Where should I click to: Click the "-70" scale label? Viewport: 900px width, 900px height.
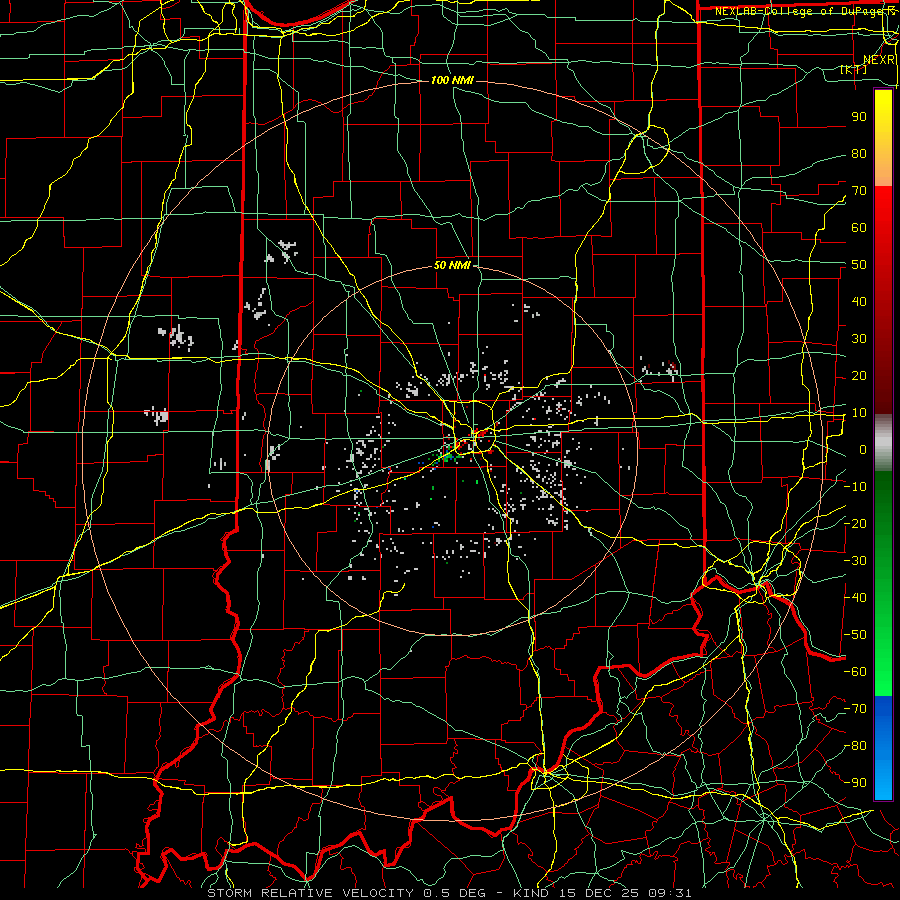(x=856, y=709)
